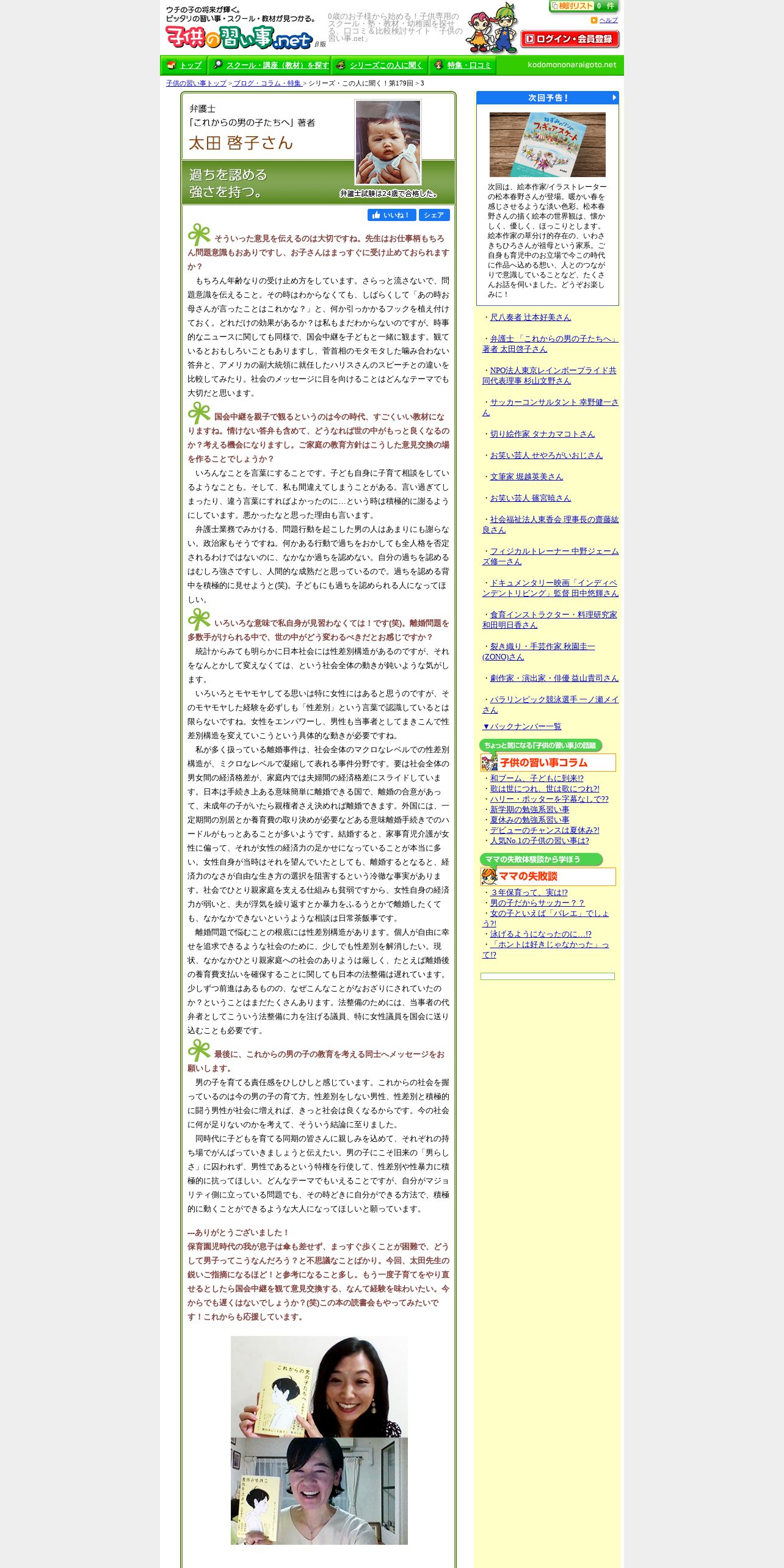784x1568 pixels.
Task: Expand the 次回予告！ header arrow
Action: (614, 98)
